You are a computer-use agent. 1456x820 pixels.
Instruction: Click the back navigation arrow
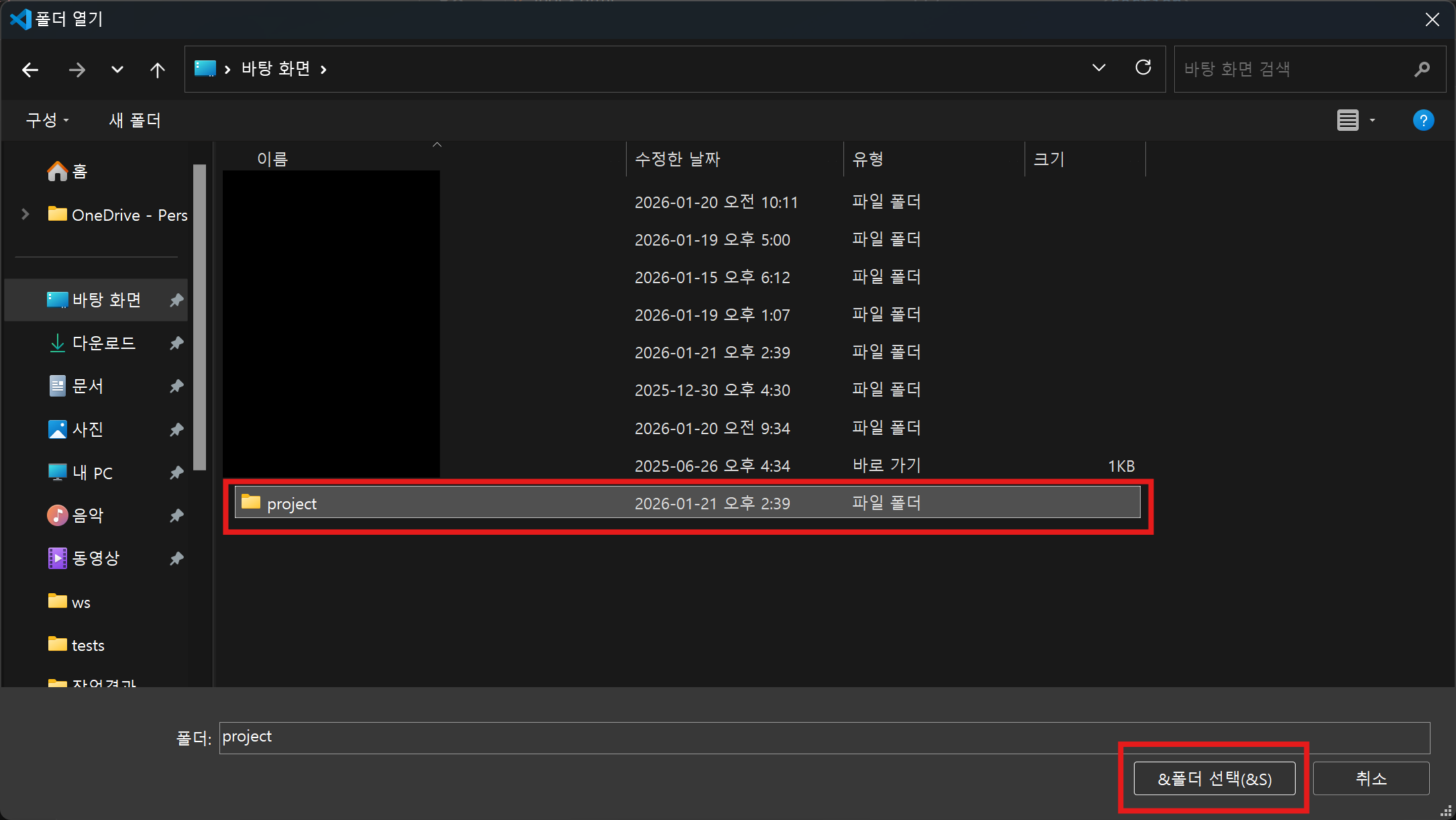(30, 70)
